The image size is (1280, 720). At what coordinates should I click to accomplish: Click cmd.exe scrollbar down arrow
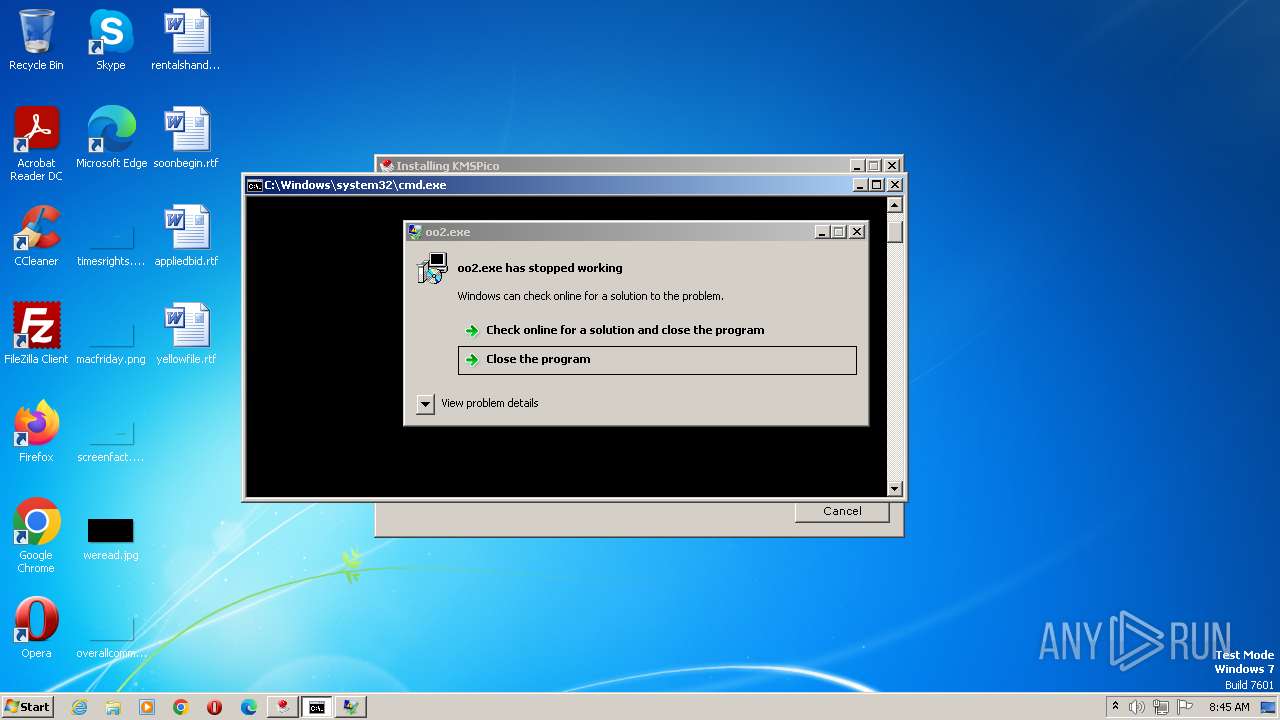895,489
